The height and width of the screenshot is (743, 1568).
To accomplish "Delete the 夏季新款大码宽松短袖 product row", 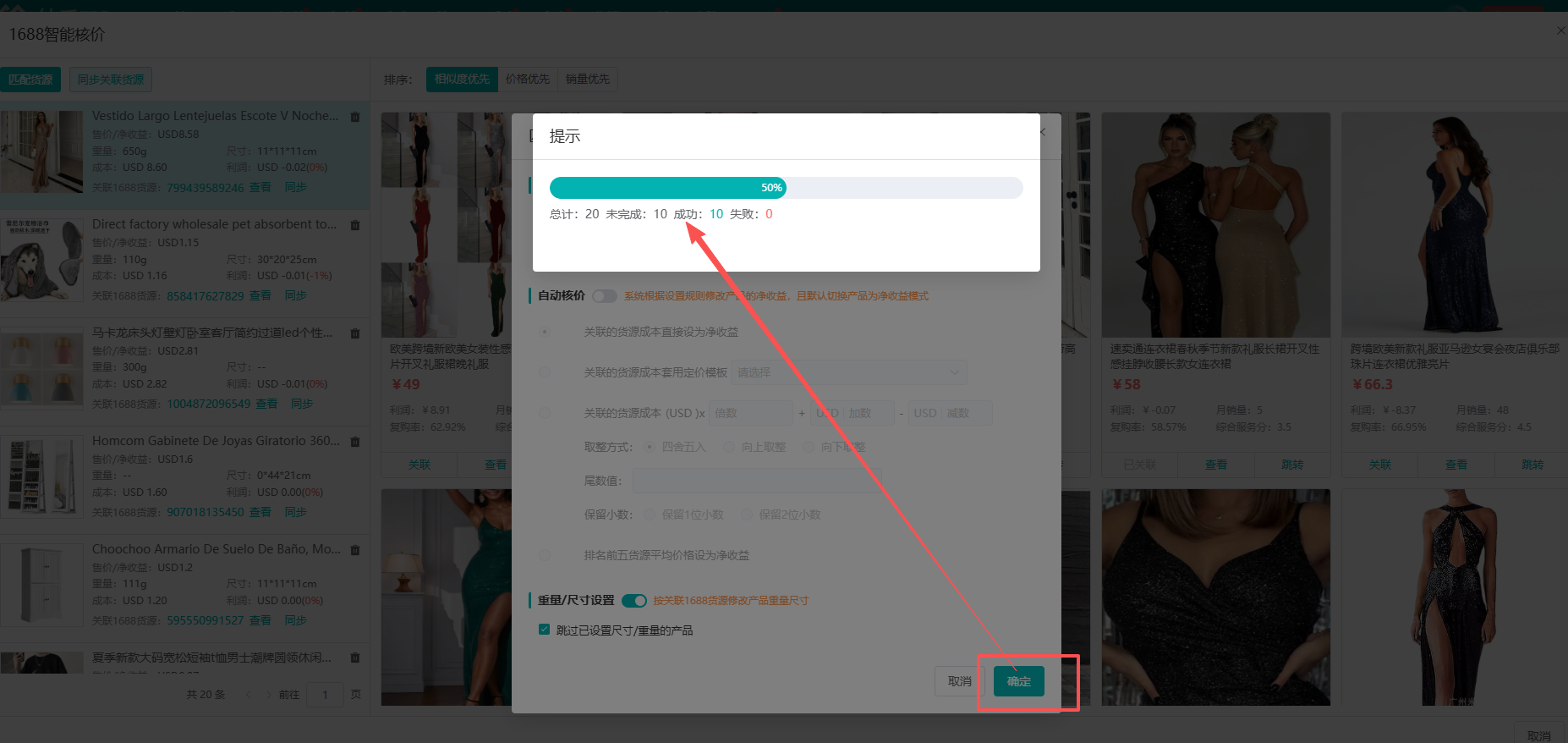I will pos(355,658).
